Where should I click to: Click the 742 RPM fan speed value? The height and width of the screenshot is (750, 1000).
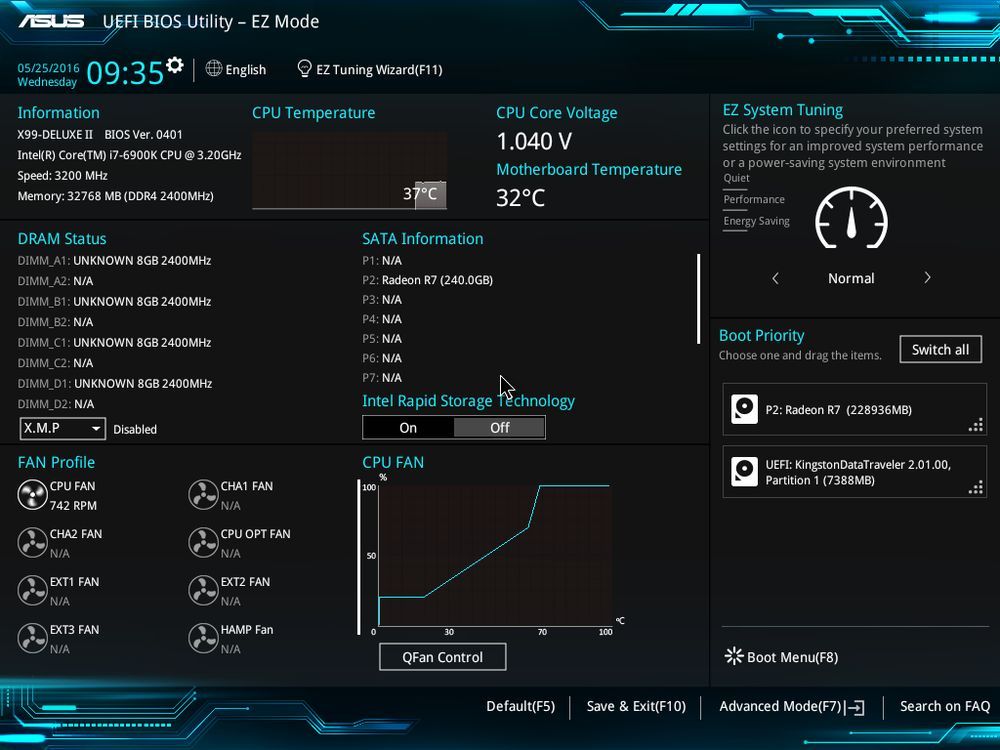coord(73,505)
